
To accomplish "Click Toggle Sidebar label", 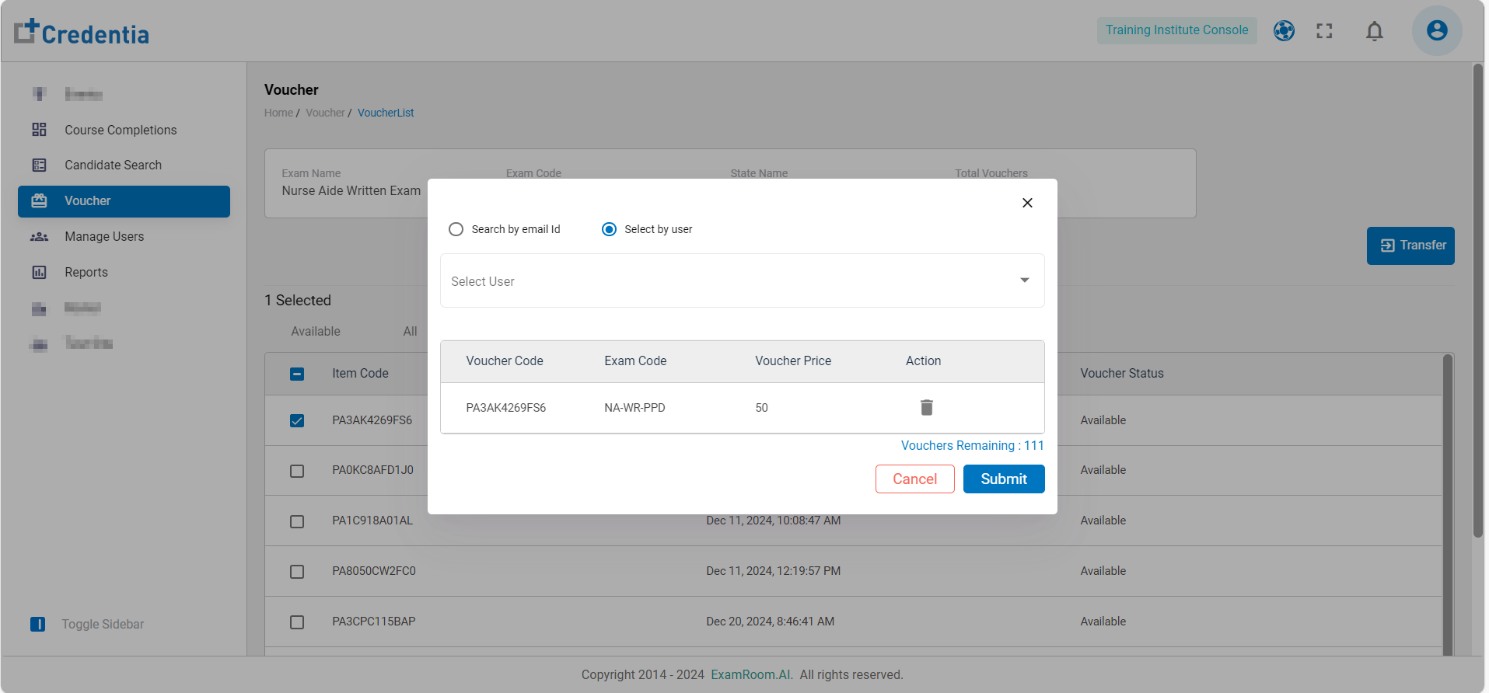I will coord(103,624).
